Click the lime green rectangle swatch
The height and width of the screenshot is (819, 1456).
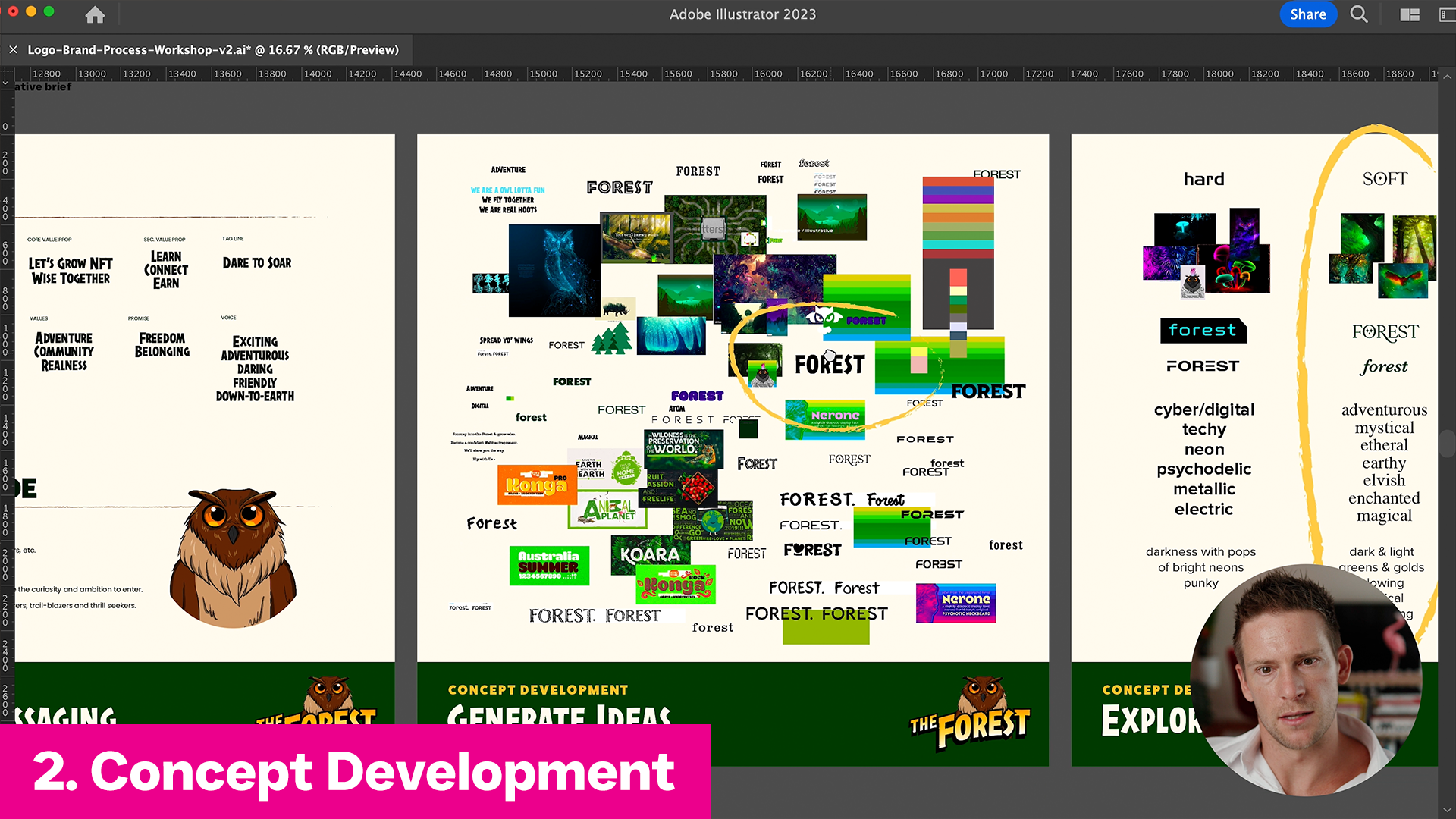click(825, 632)
